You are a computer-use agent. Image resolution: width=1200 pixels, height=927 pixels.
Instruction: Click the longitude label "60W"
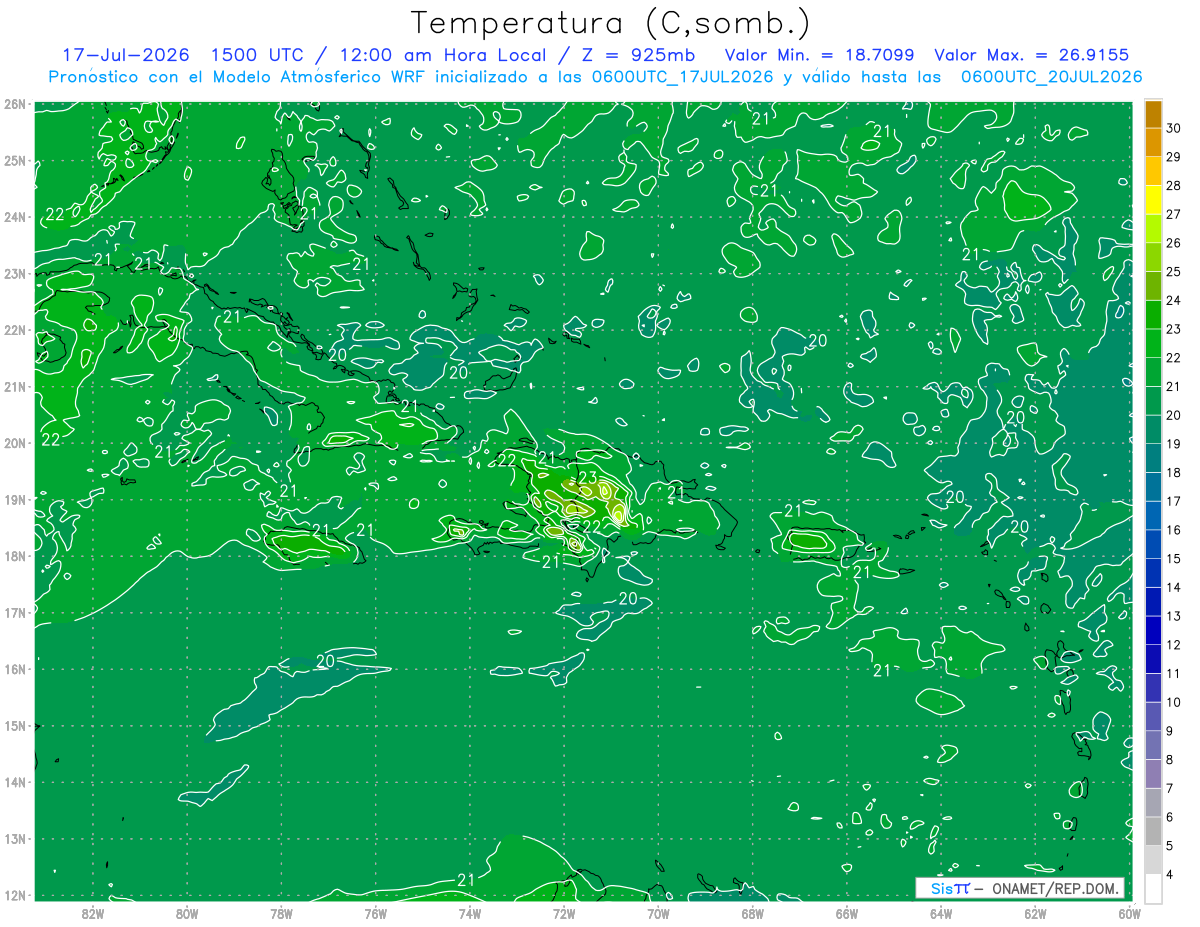pos(1130,913)
